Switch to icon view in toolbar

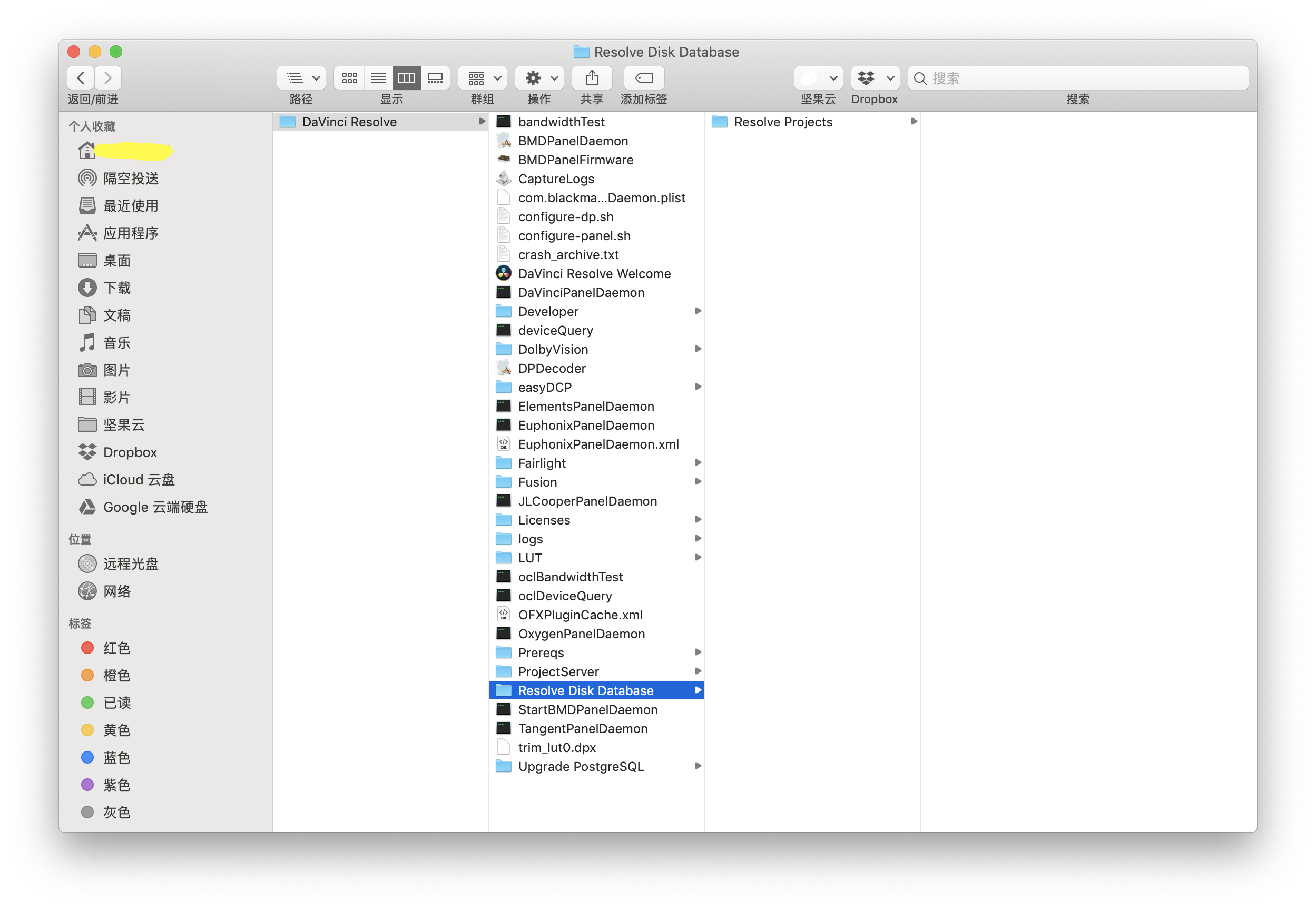click(x=350, y=78)
